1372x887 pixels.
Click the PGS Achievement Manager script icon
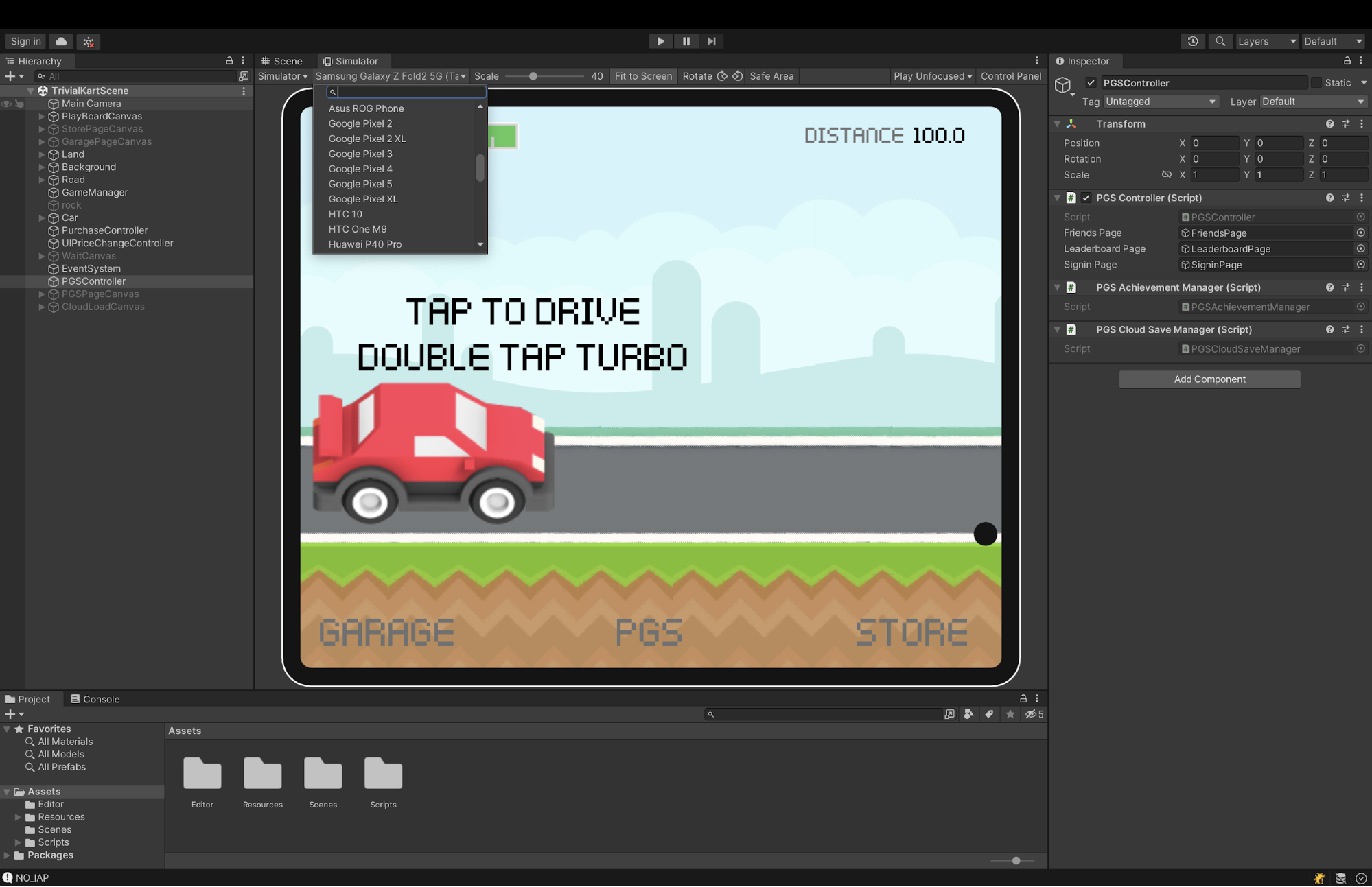[x=1072, y=287]
